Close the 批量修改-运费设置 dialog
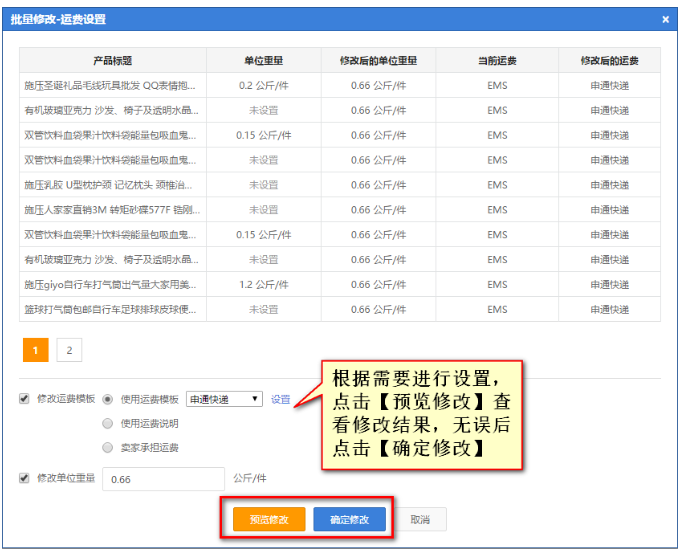This screenshot has width=687, height=553. click(666, 19)
